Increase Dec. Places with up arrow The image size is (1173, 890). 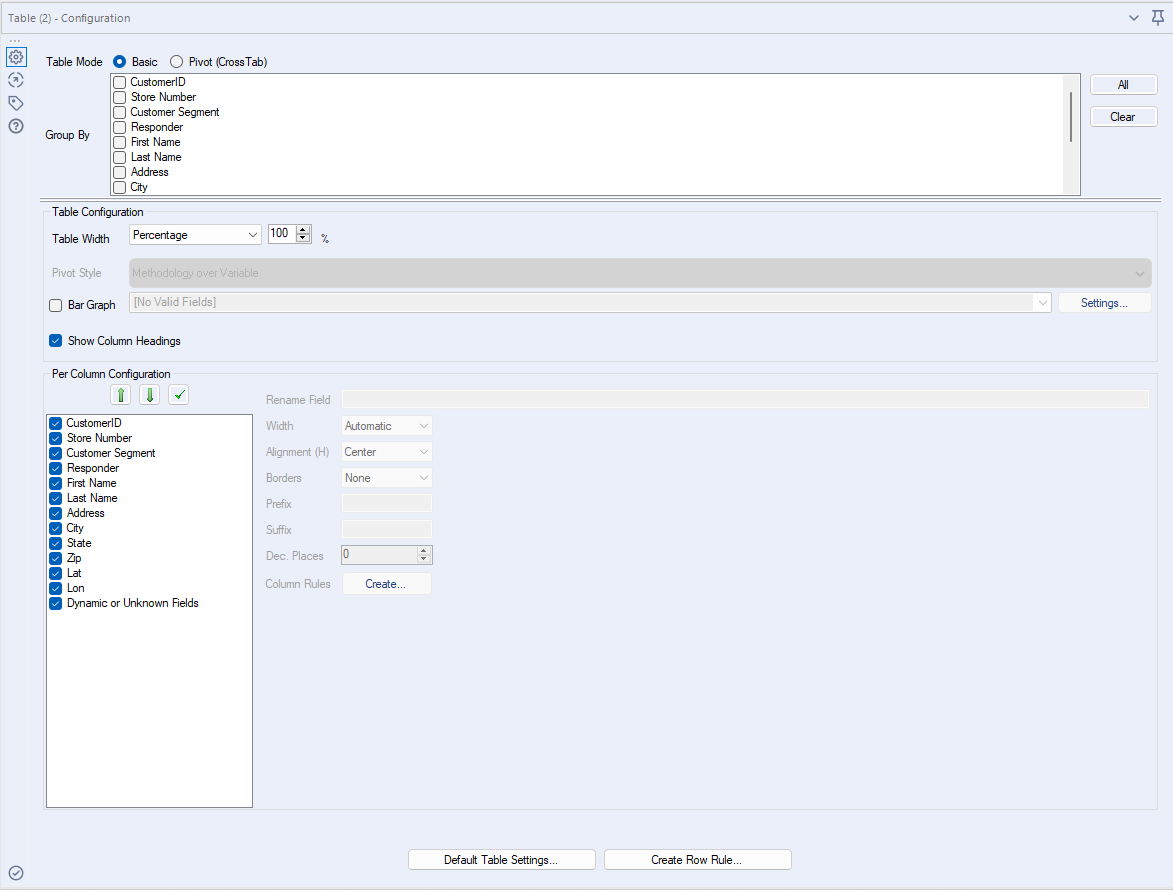(x=424, y=550)
